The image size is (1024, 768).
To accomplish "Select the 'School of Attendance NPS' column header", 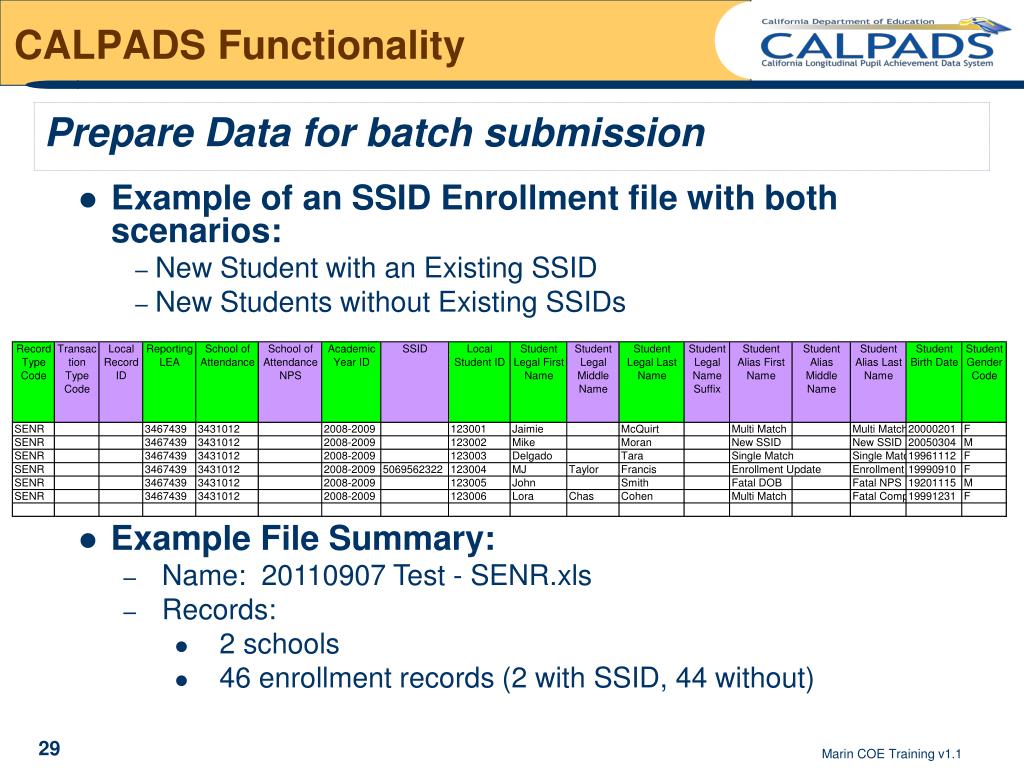I will coord(290,382).
